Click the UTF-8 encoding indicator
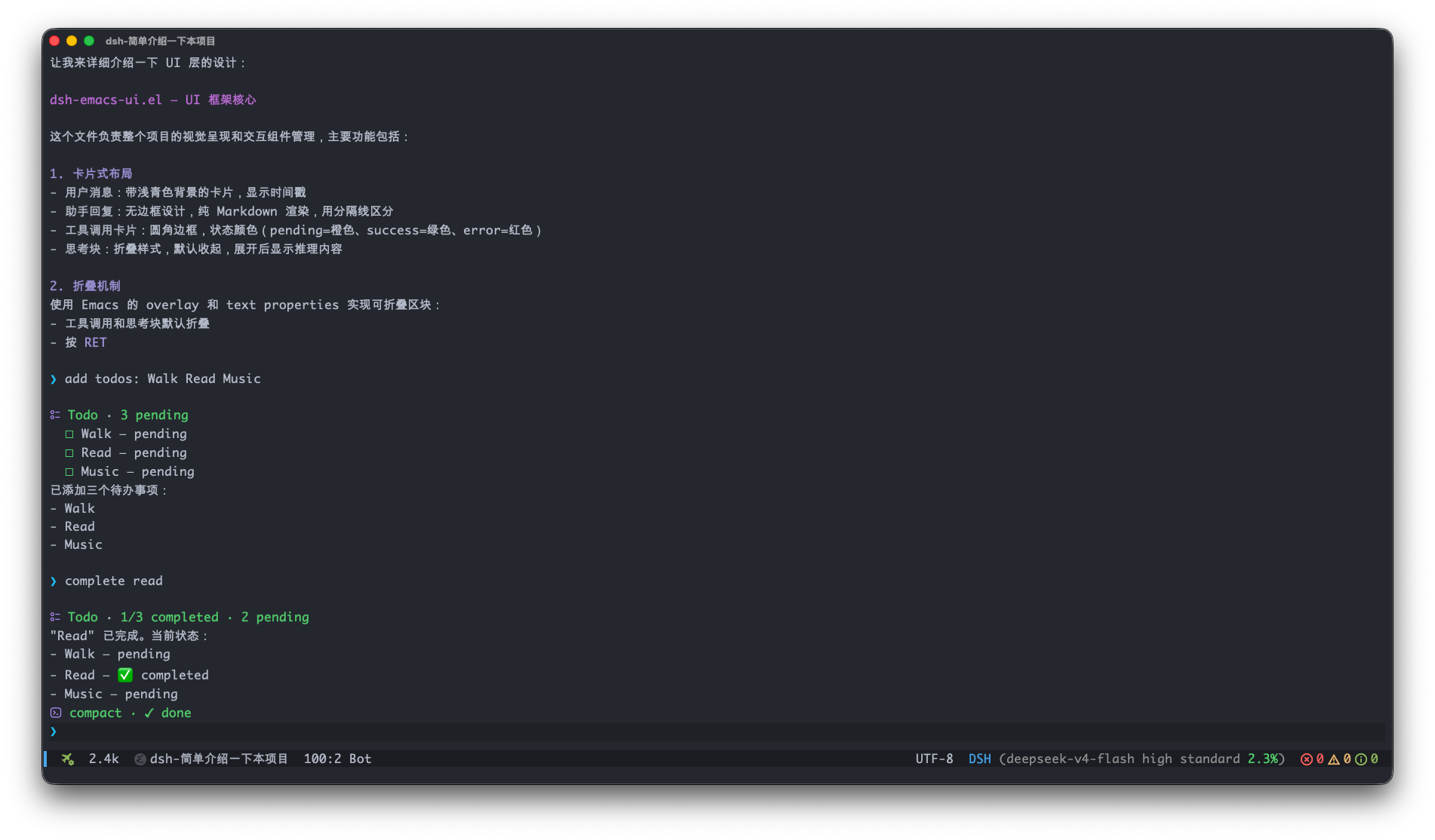1435x840 pixels. (934, 759)
